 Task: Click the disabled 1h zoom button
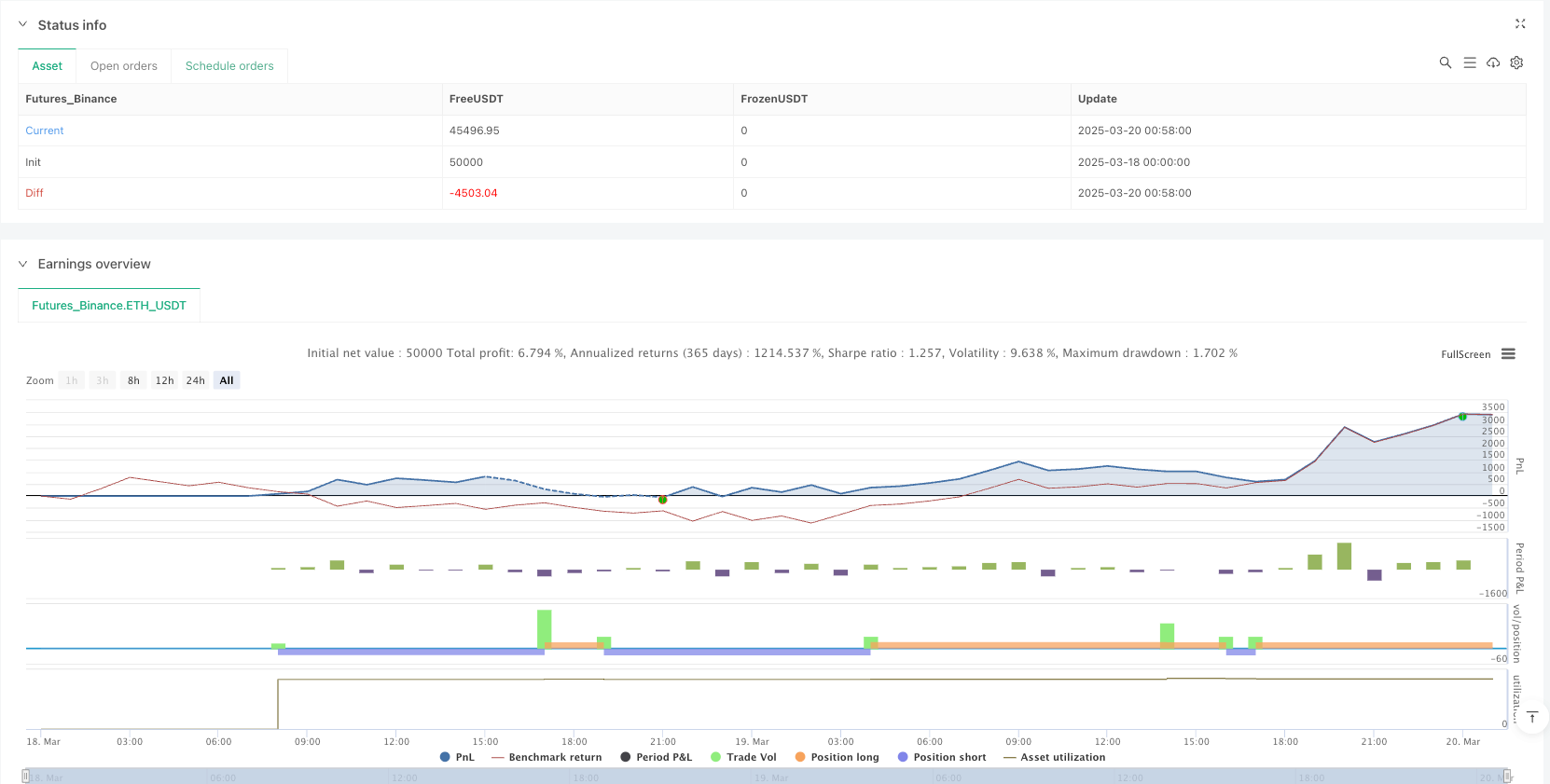point(72,380)
